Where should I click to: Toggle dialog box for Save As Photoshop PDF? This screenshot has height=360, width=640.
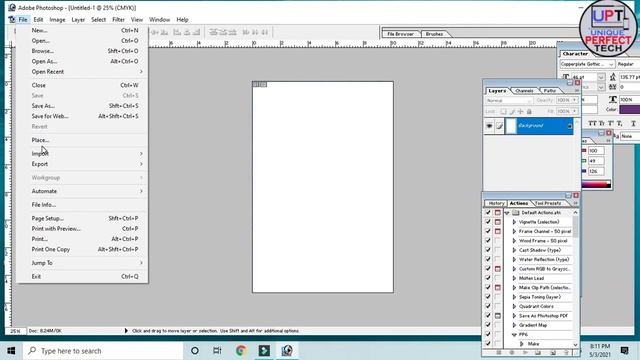pos(498,316)
